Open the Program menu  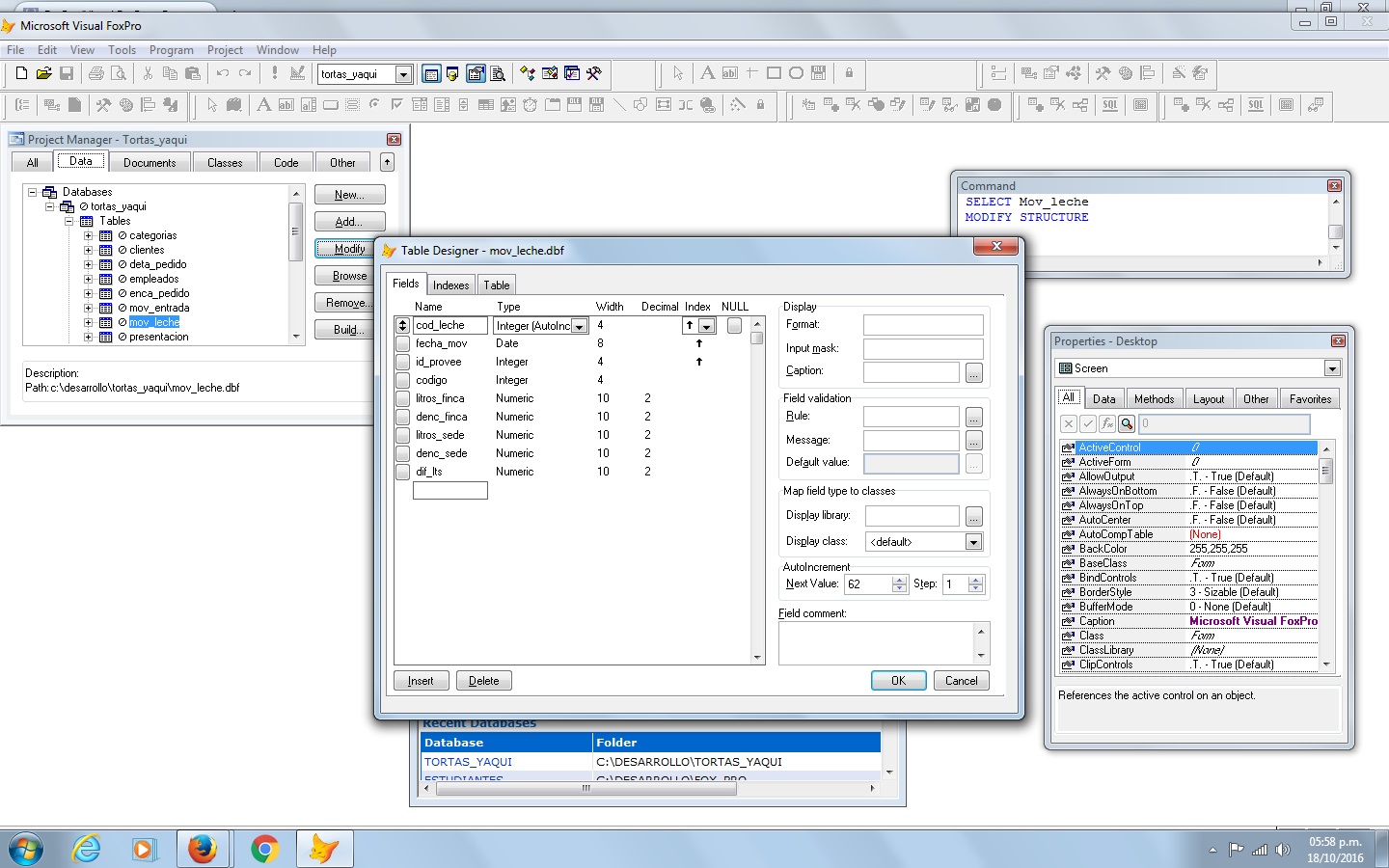172,50
